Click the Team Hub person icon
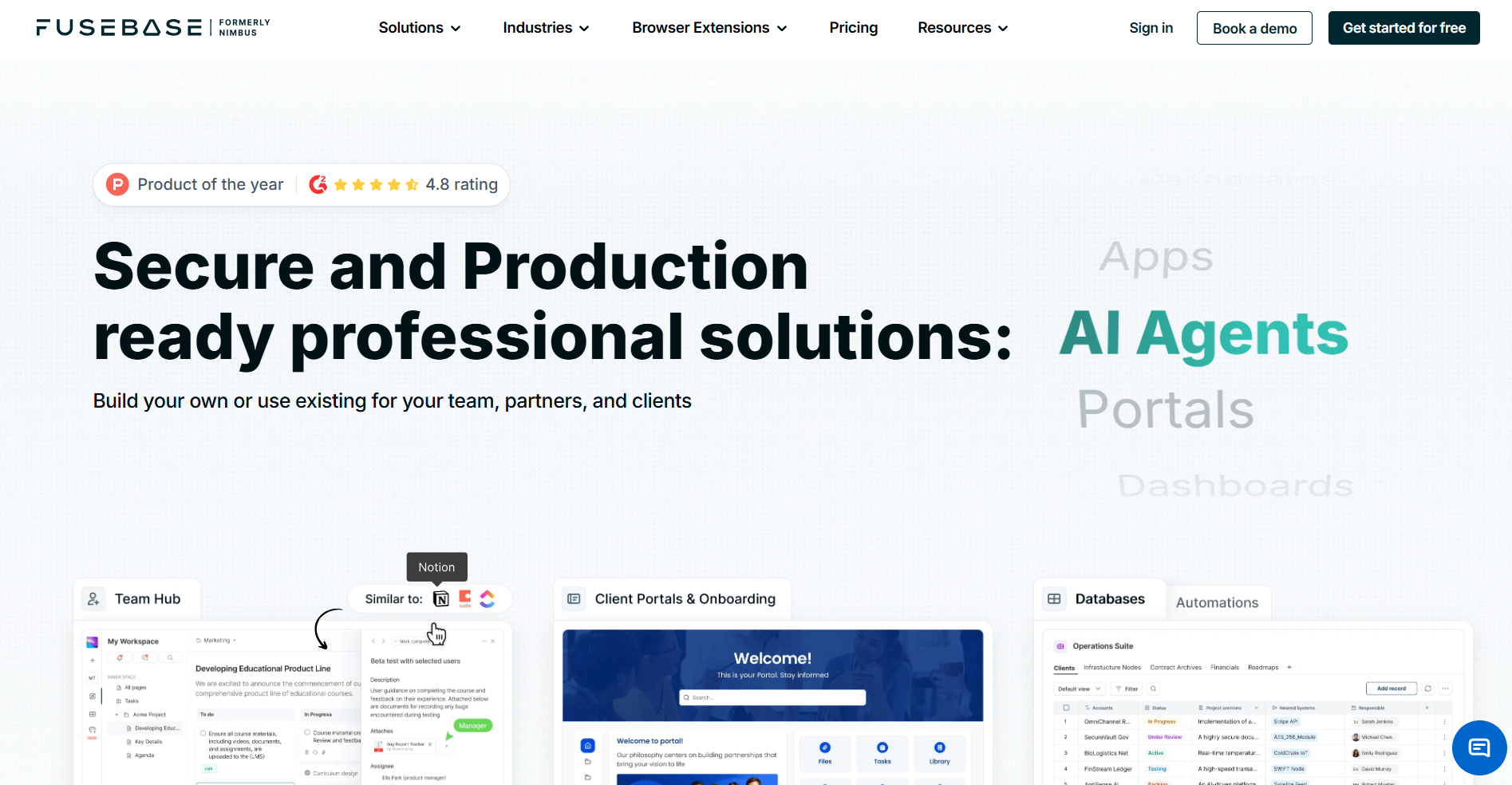The height and width of the screenshot is (785, 1512). point(93,599)
